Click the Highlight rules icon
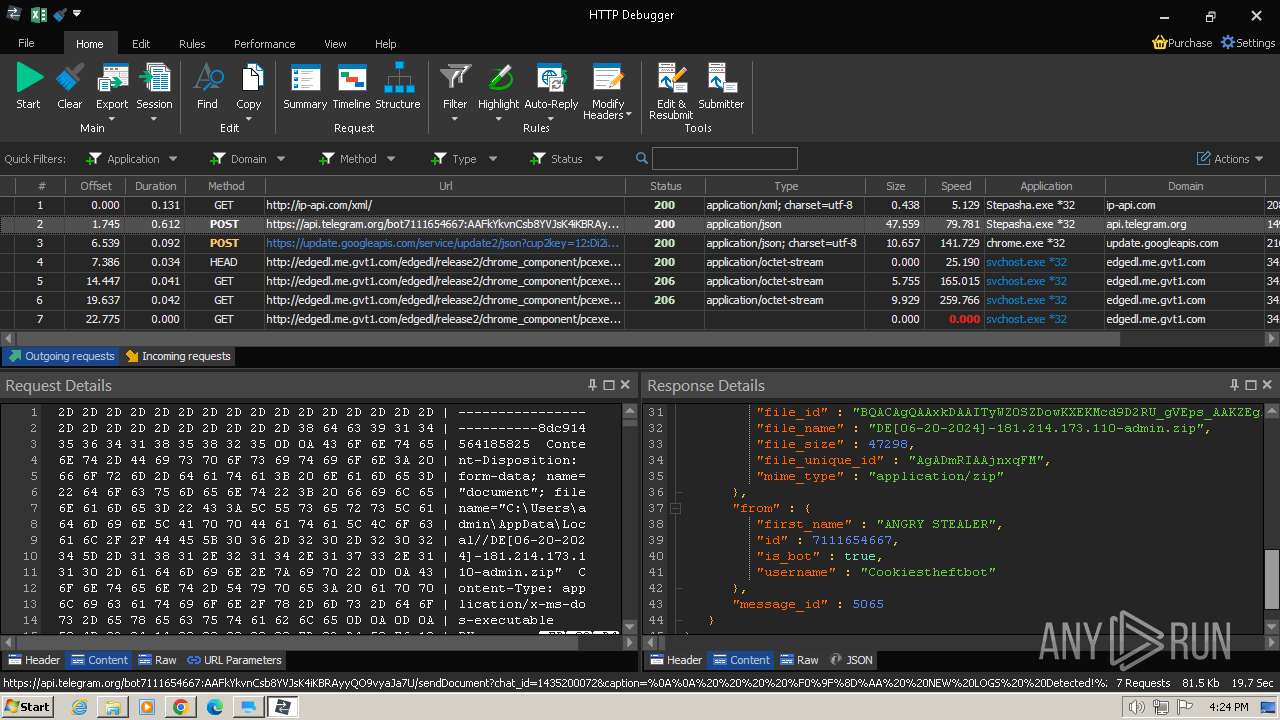 [498, 78]
